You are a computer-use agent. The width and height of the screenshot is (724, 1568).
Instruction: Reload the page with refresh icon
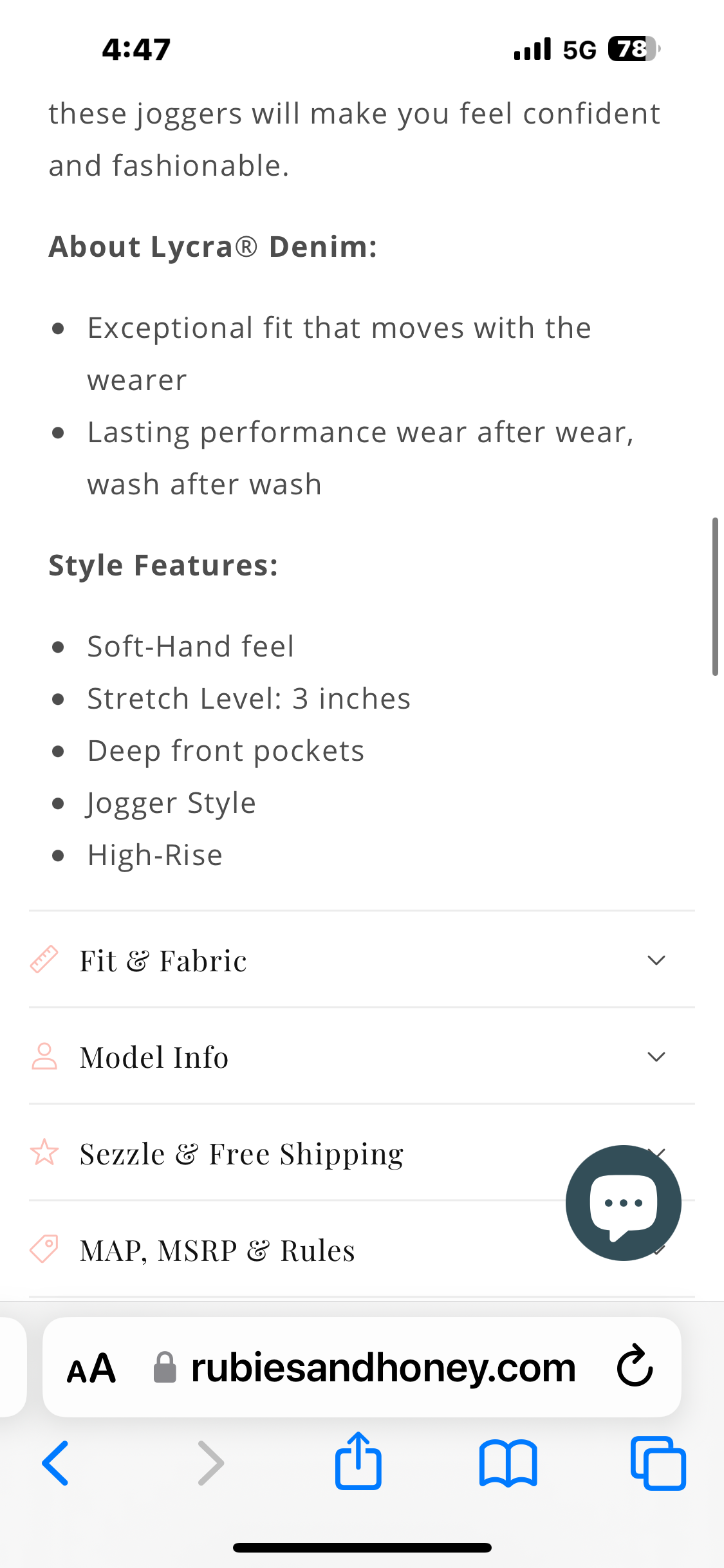point(635,1367)
